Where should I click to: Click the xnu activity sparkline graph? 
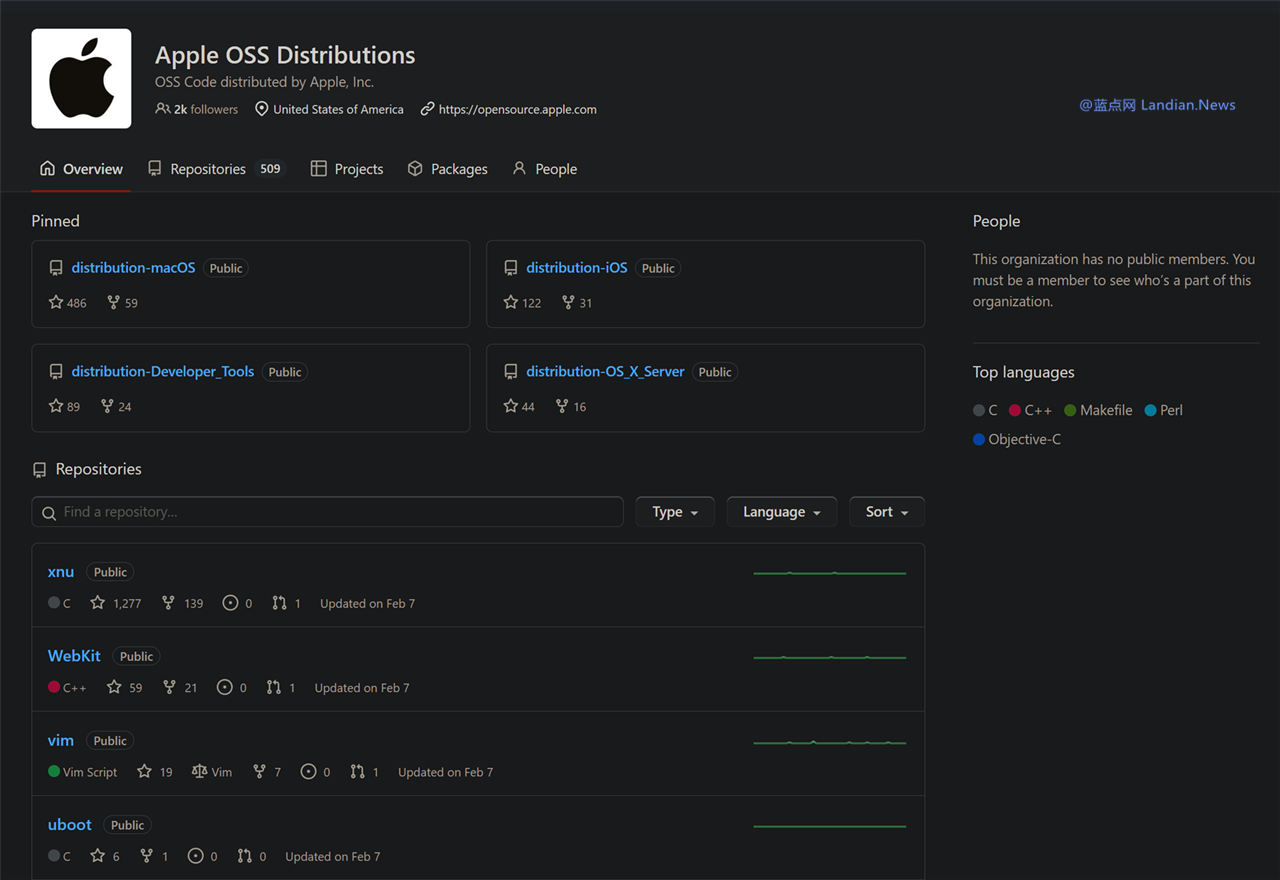[x=830, y=573]
